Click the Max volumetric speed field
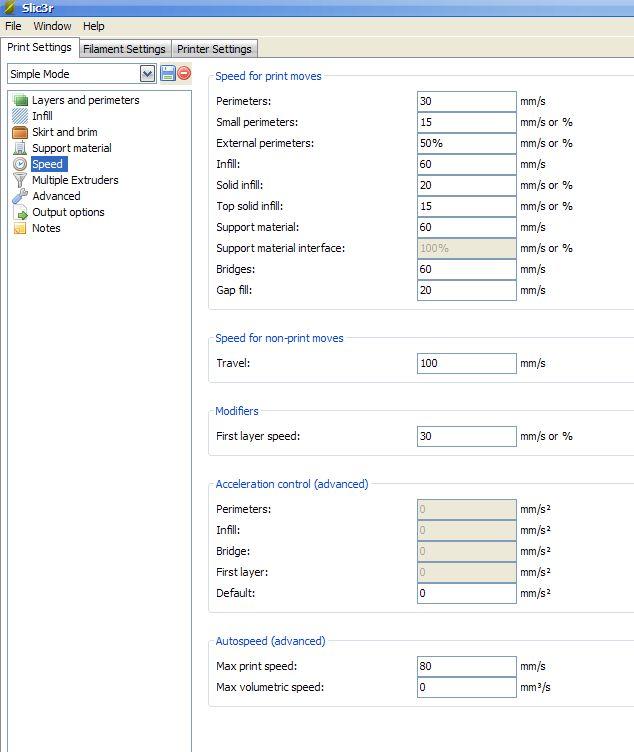This screenshot has height=752, width=634. [467, 687]
